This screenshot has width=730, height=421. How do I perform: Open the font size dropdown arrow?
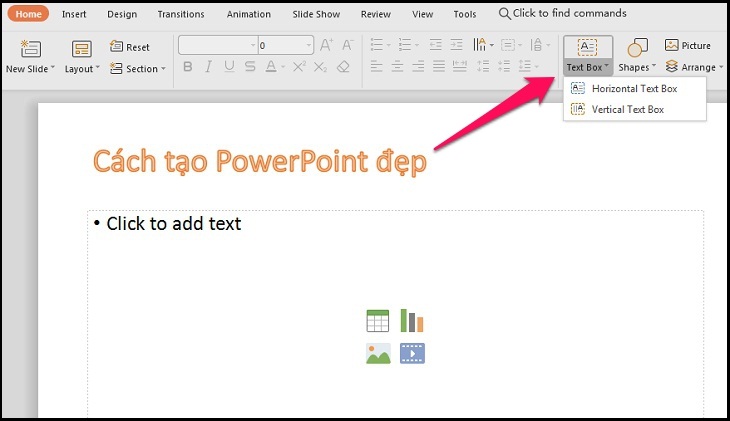click(309, 46)
